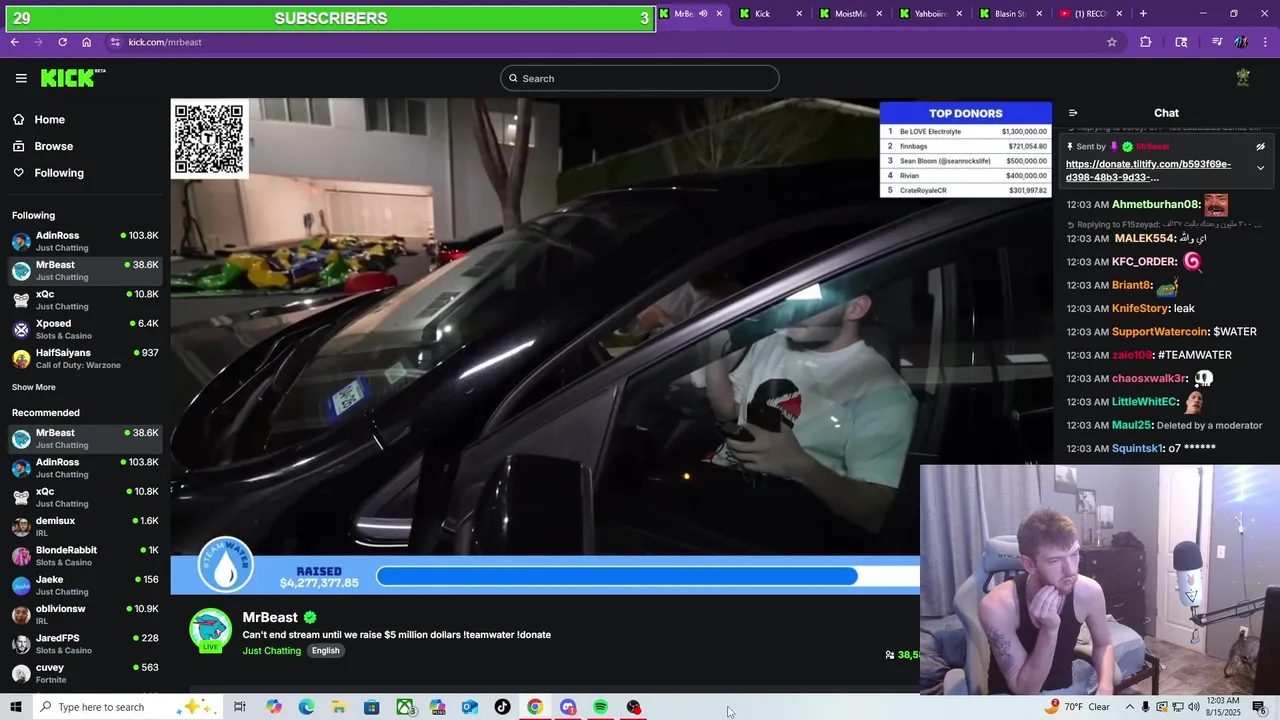
Task: Open the browser home page
Action: point(87,42)
